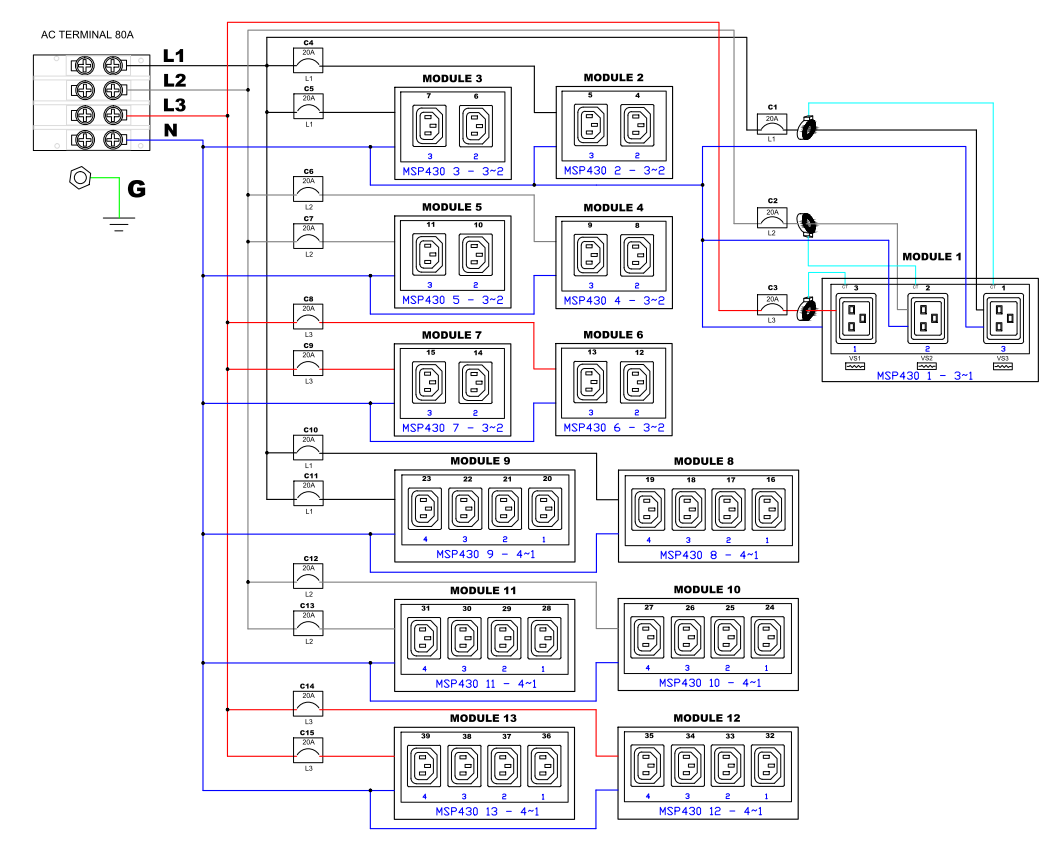Select breaker C8 on L3 line

[x=308, y=317]
